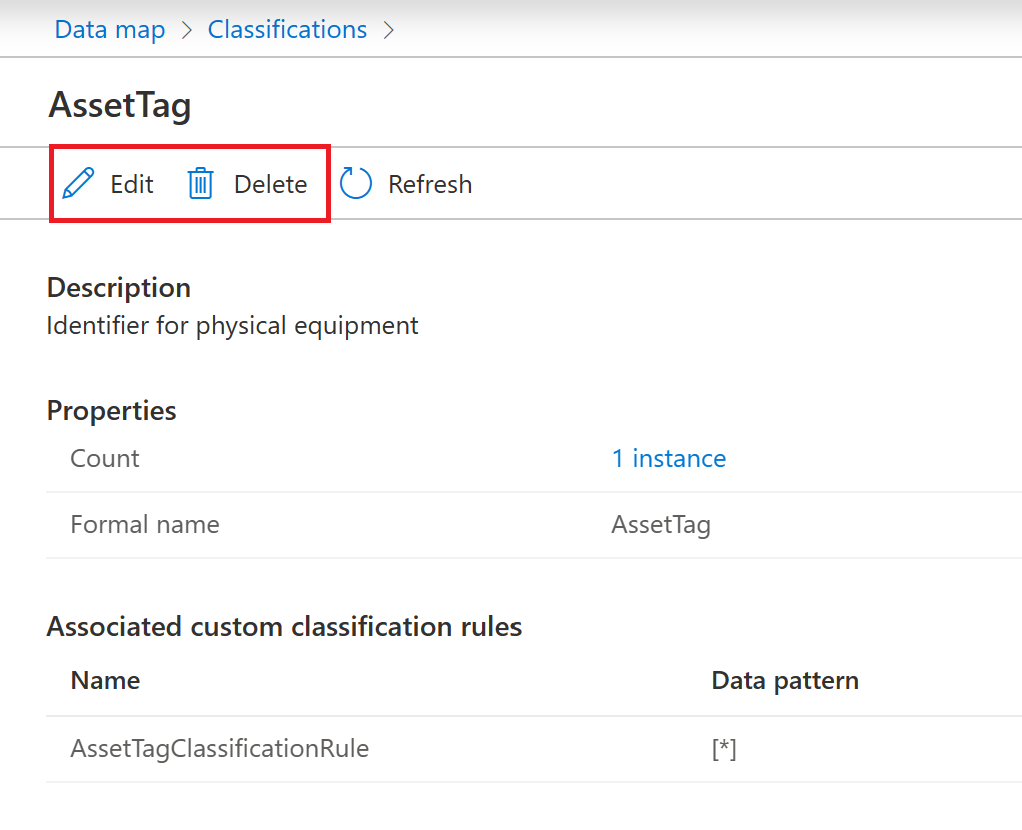This screenshot has height=830, width=1022.
Task: Click the Refresh circular arrow icon
Action: point(355,183)
